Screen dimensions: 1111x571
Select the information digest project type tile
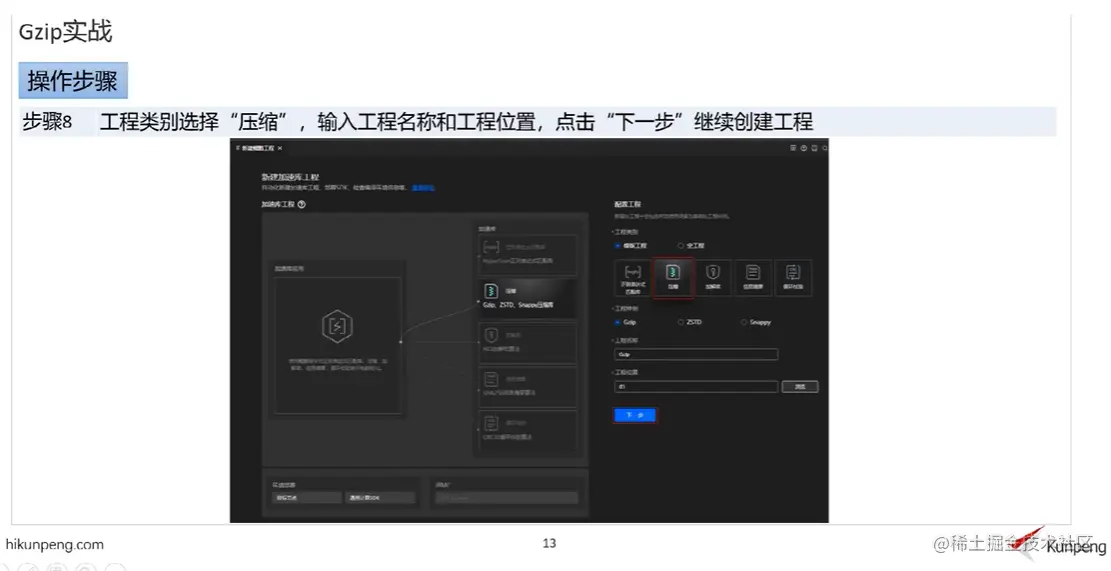pos(752,278)
